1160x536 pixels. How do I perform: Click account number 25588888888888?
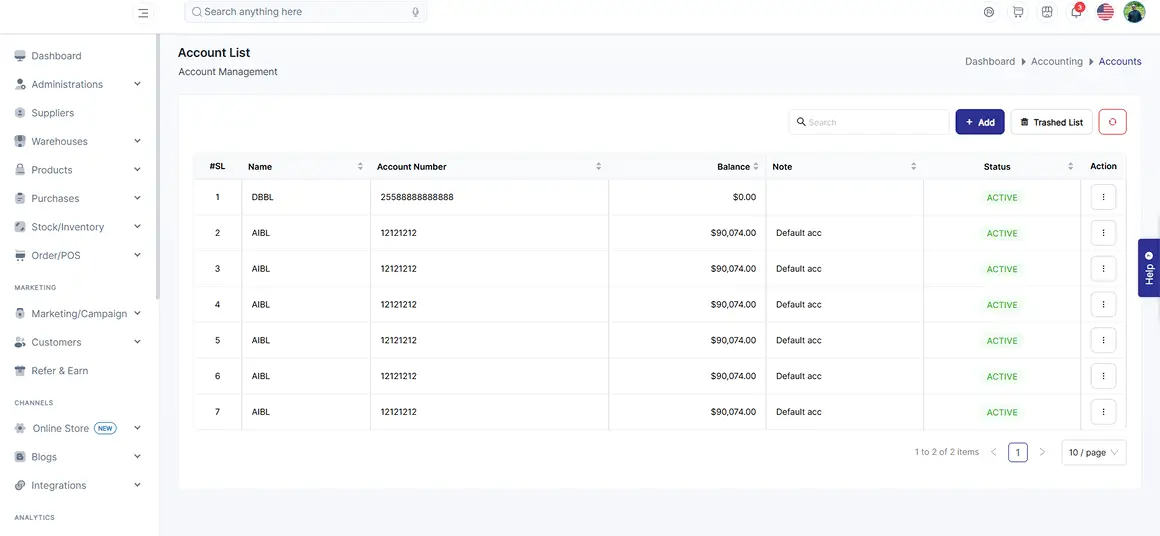(x=417, y=197)
